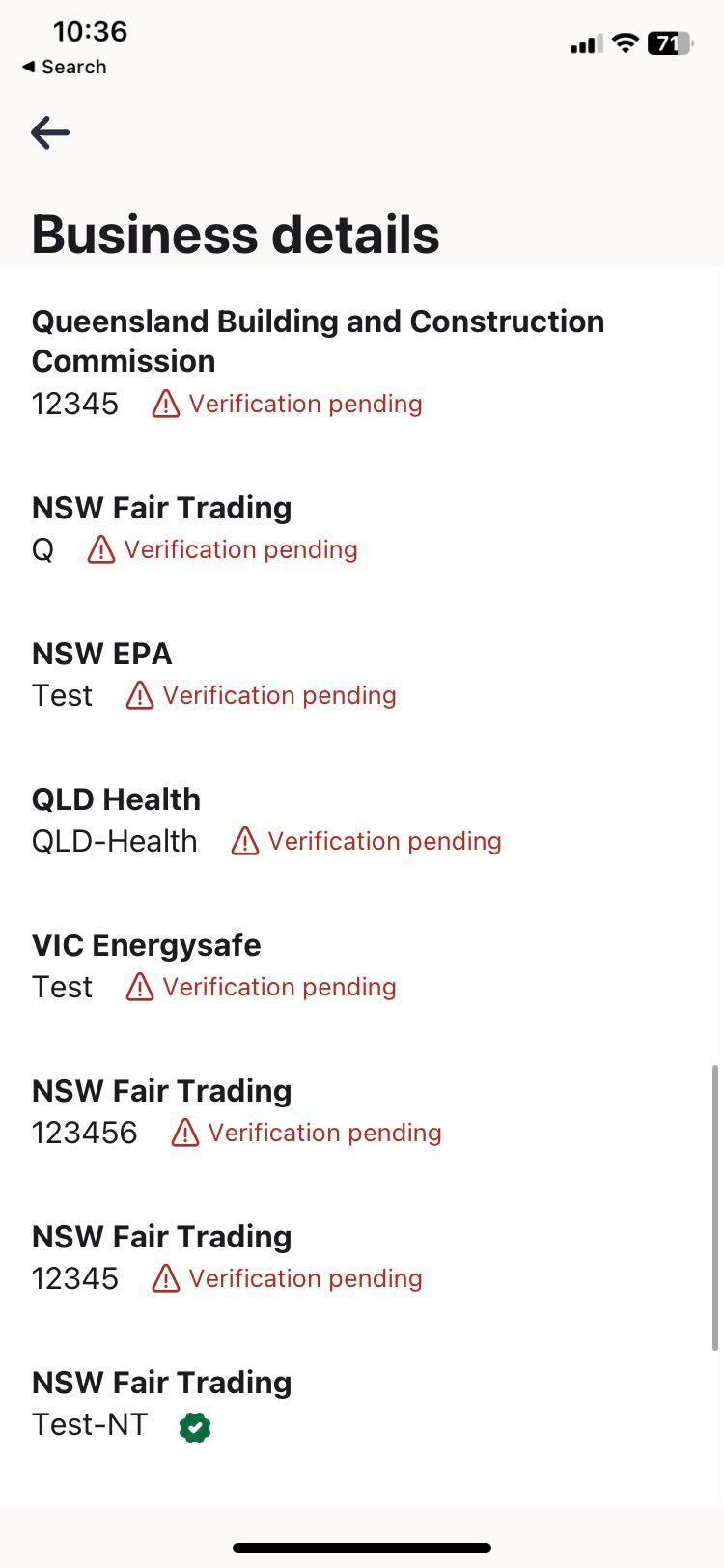Viewport: 724px width, 1568px height.
Task: Tap warning icon next to QLD-Health
Action: click(245, 842)
